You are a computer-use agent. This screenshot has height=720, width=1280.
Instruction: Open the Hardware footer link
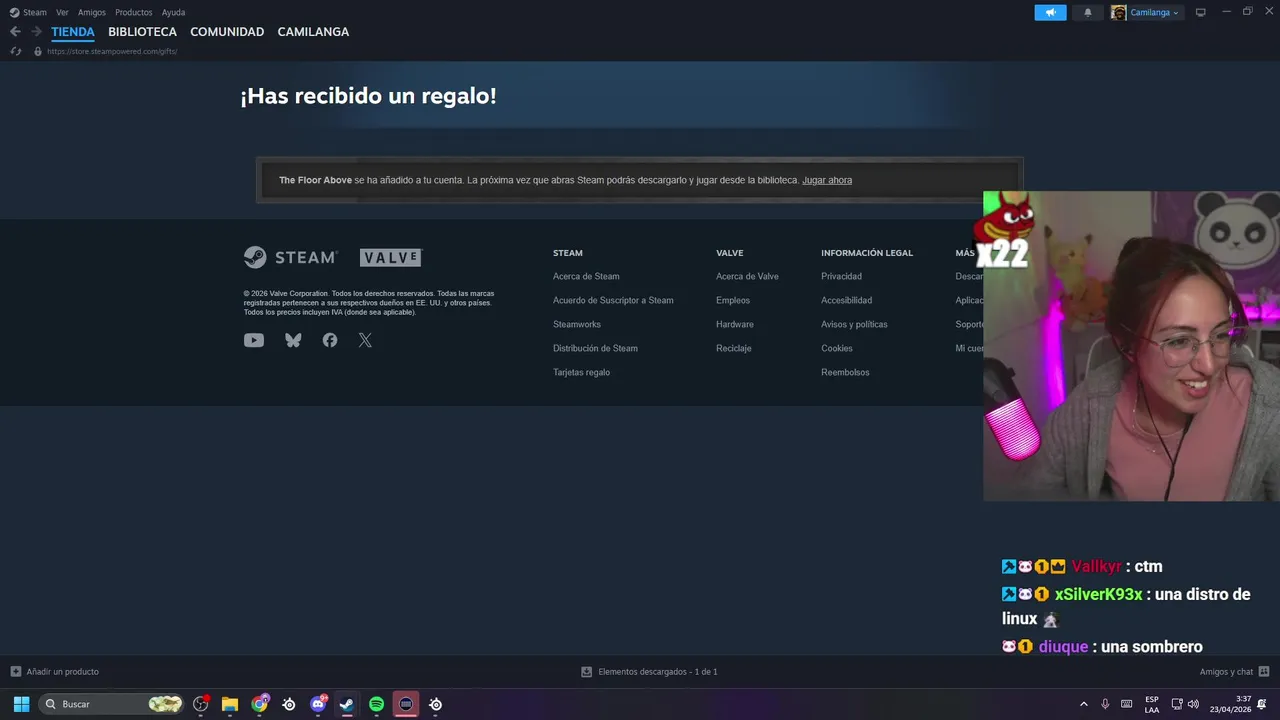[735, 324]
